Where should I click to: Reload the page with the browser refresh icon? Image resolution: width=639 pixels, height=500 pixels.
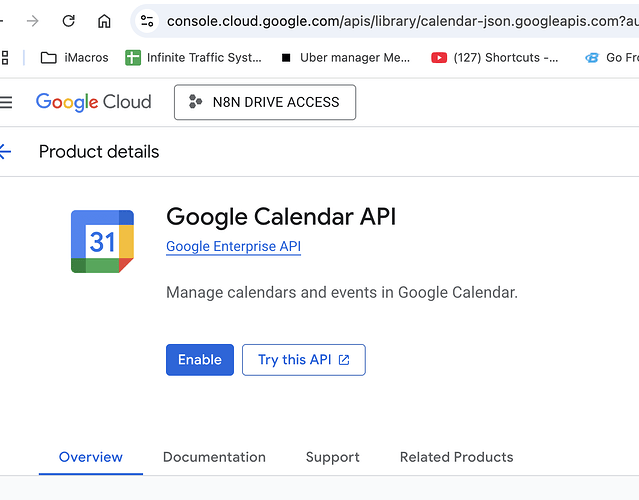click(68, 20)
